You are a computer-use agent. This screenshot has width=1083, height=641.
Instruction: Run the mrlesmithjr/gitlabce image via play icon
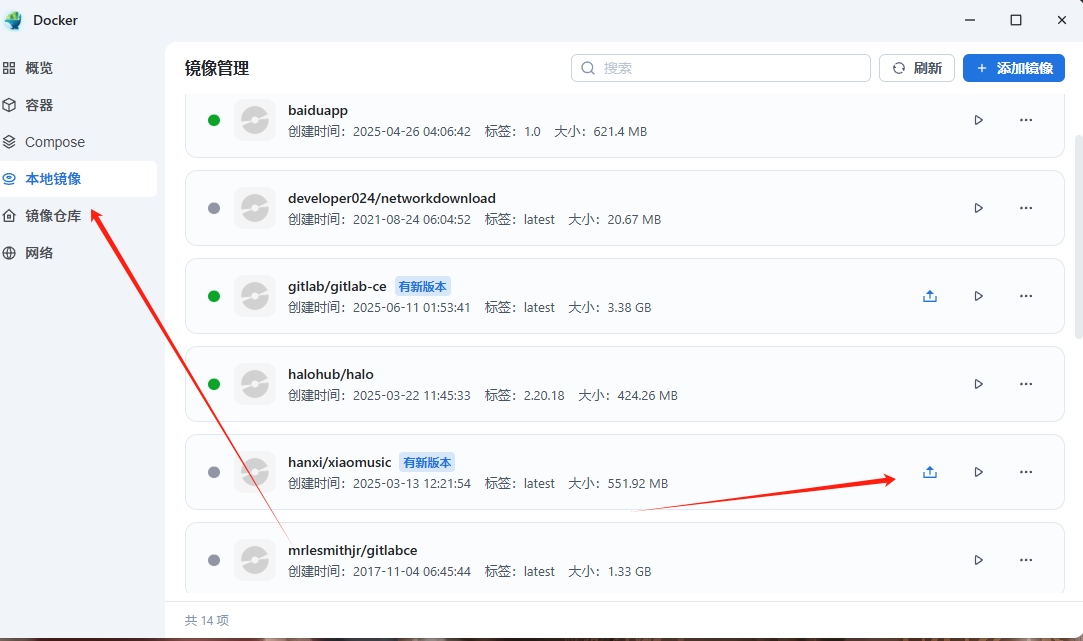(978, 560)
